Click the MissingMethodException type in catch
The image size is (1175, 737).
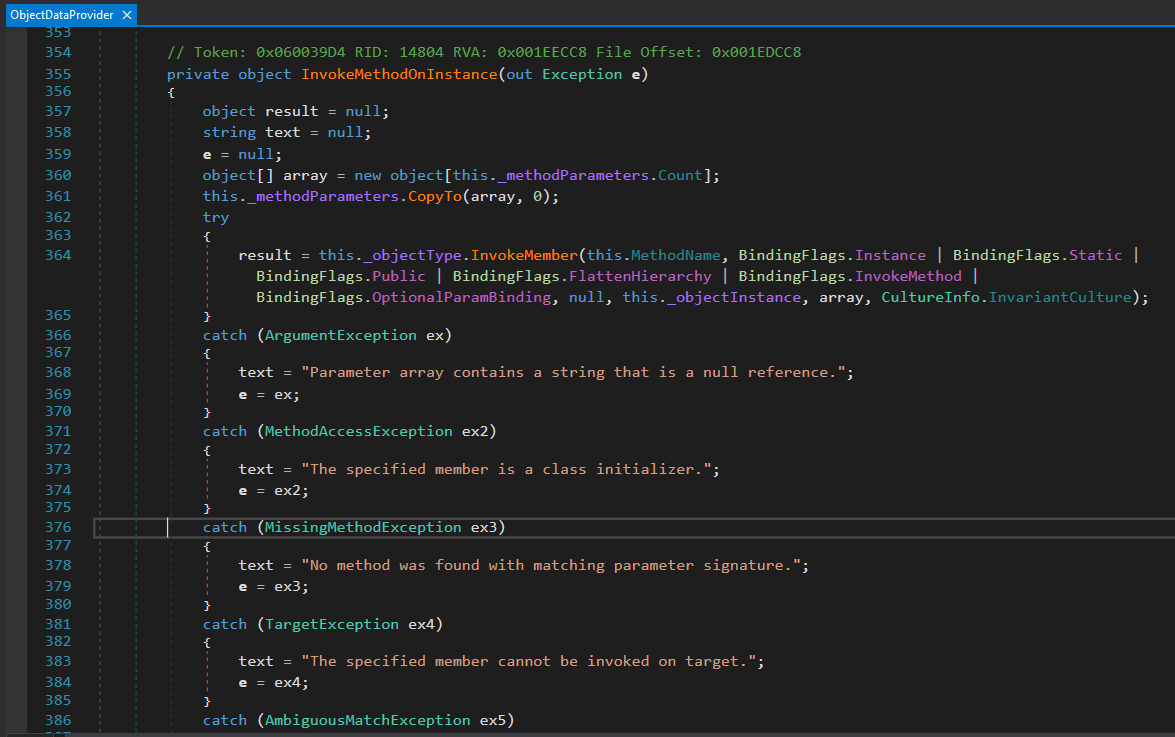(x=363, y=527)
